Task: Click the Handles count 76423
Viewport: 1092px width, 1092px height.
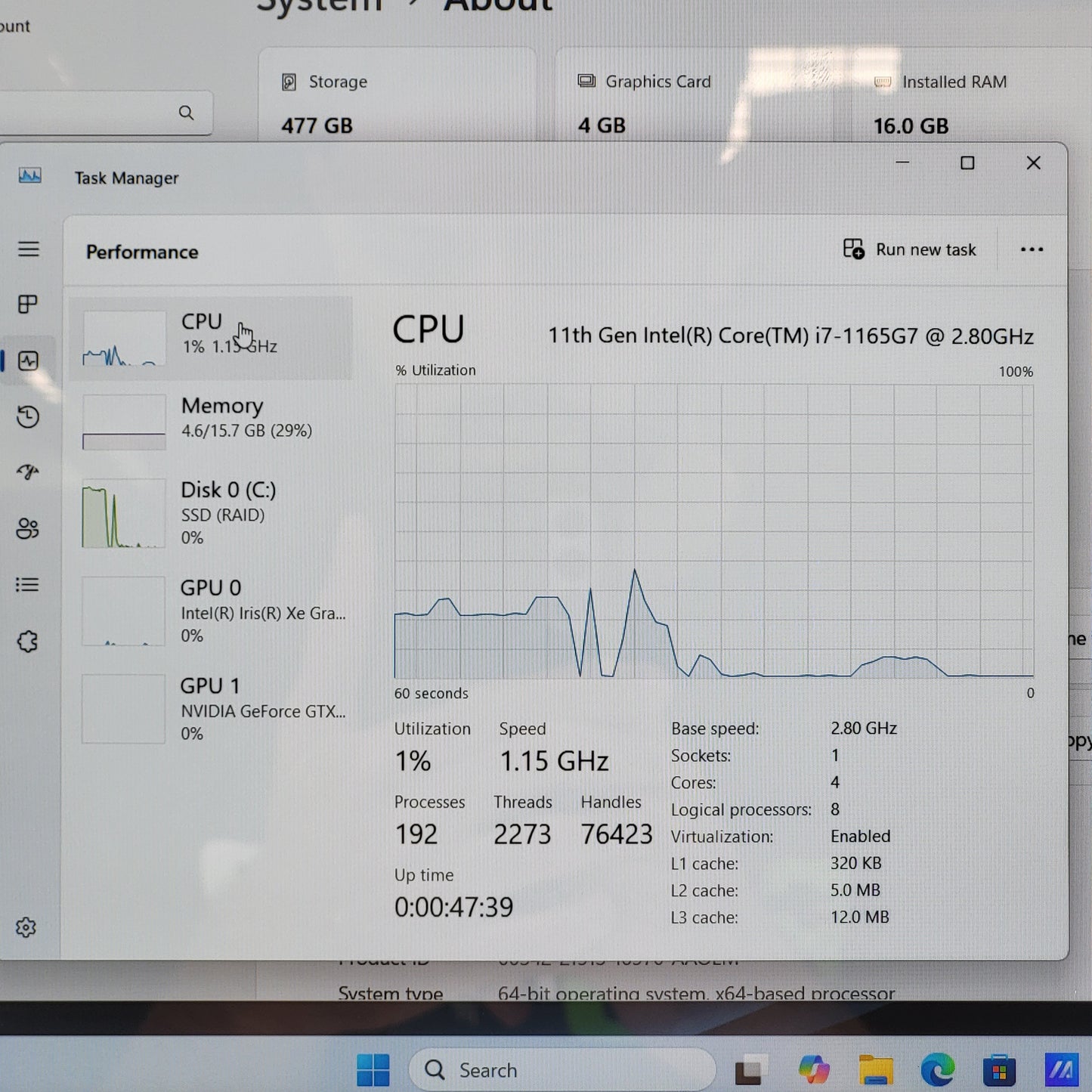Action: pyautogui.click(x=617, y=834)
